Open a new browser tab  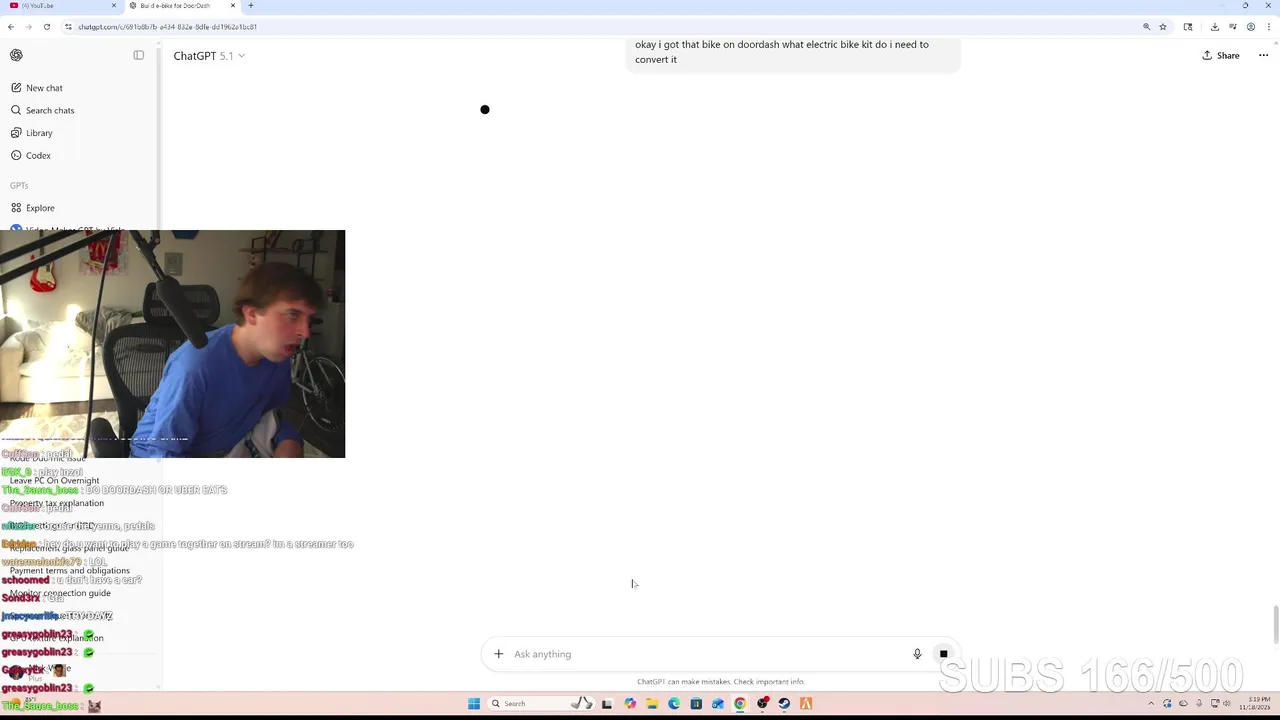pyautogui.click(x=251, y=6)
